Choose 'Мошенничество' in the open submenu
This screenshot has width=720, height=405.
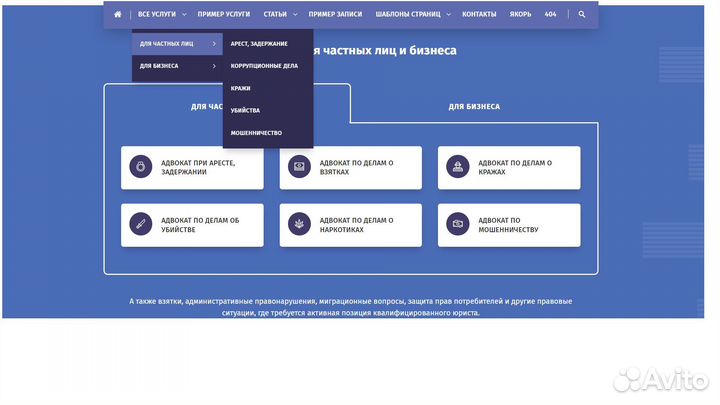256,132
